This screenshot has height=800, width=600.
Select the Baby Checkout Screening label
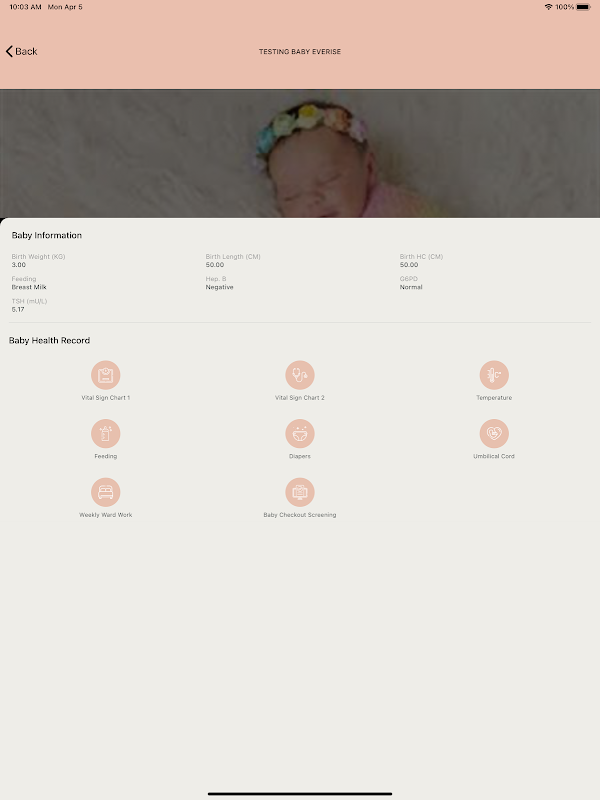click(300, 515)
